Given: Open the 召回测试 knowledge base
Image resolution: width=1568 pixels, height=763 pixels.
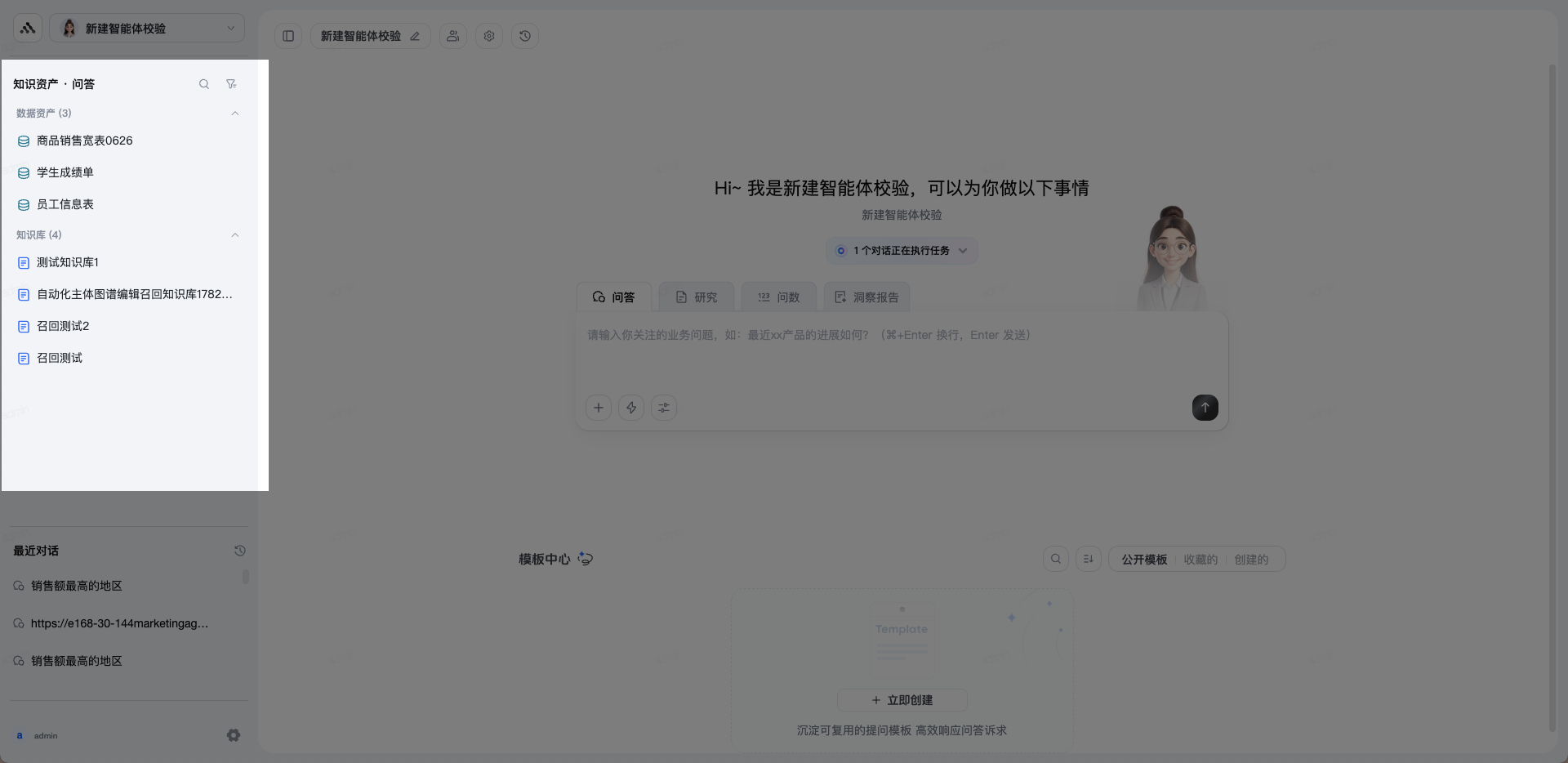Looking at the screenshot, I should [129, 358].
